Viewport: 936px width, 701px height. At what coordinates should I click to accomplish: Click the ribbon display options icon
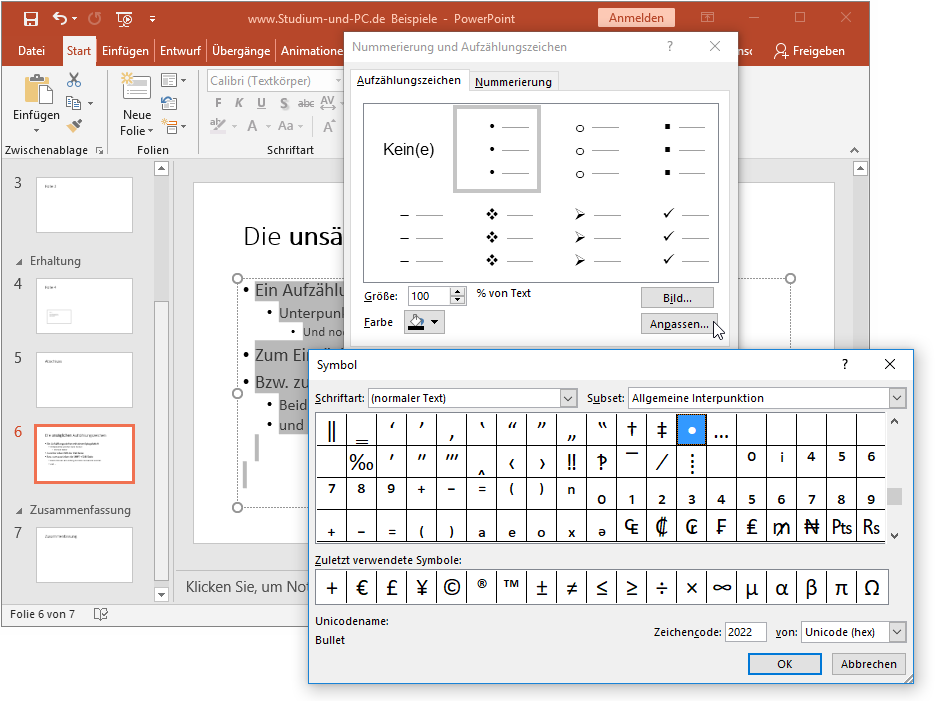pyautogui.click(x=707, y=18)
